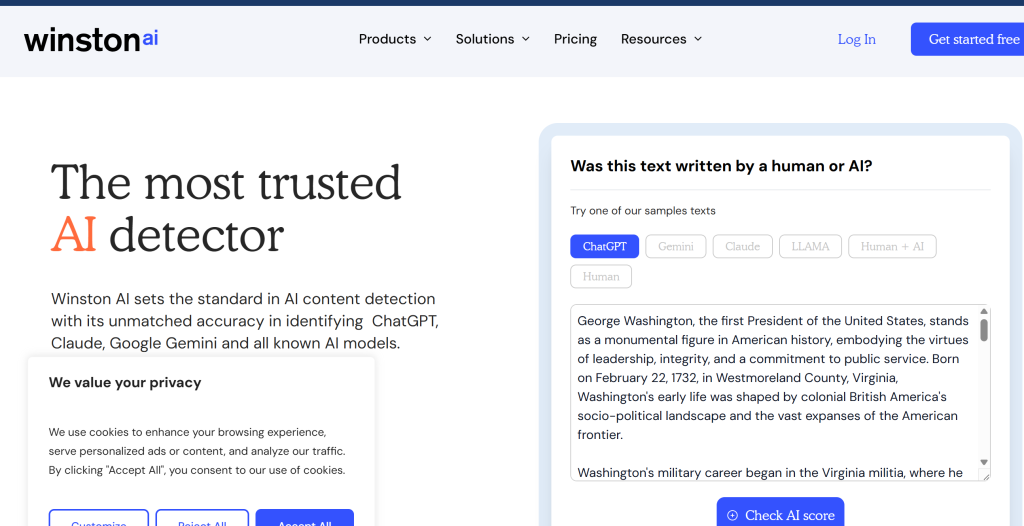The image size is (1024, 526).
Task: Click the Winston AI logo
Action: [x=91, y=39]
